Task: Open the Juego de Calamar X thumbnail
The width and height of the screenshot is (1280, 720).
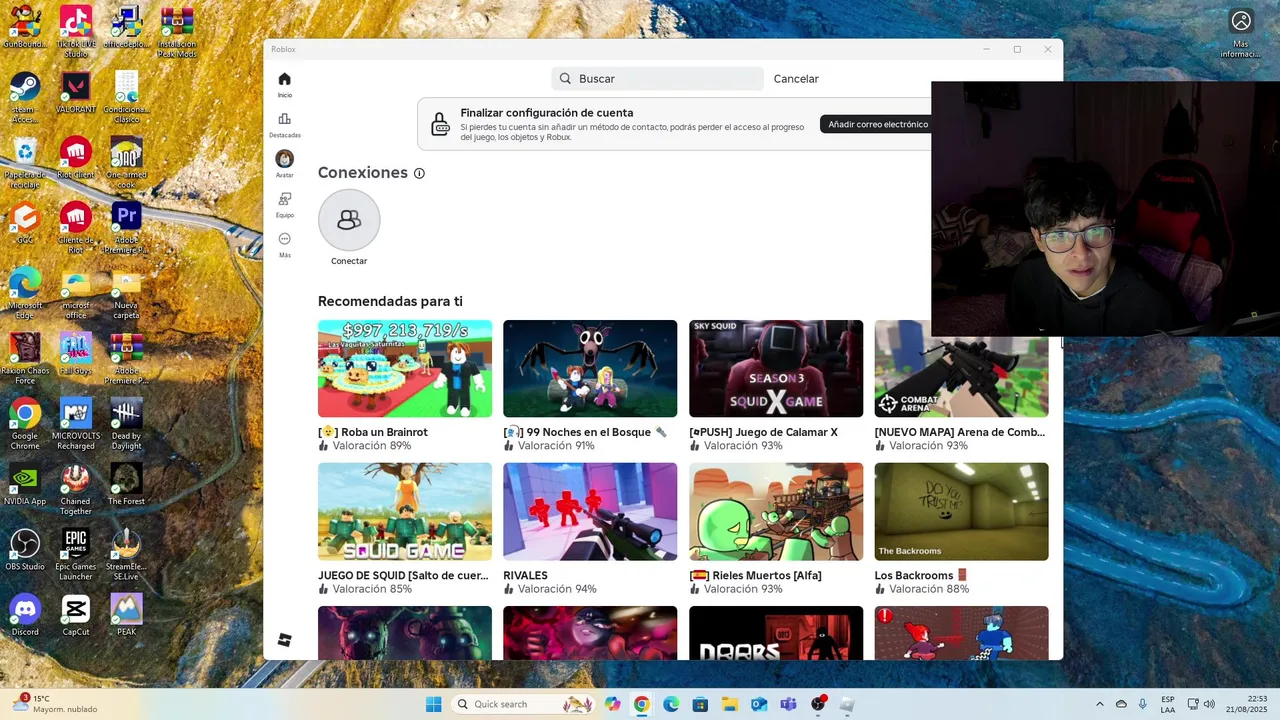Action: point(776,368)
